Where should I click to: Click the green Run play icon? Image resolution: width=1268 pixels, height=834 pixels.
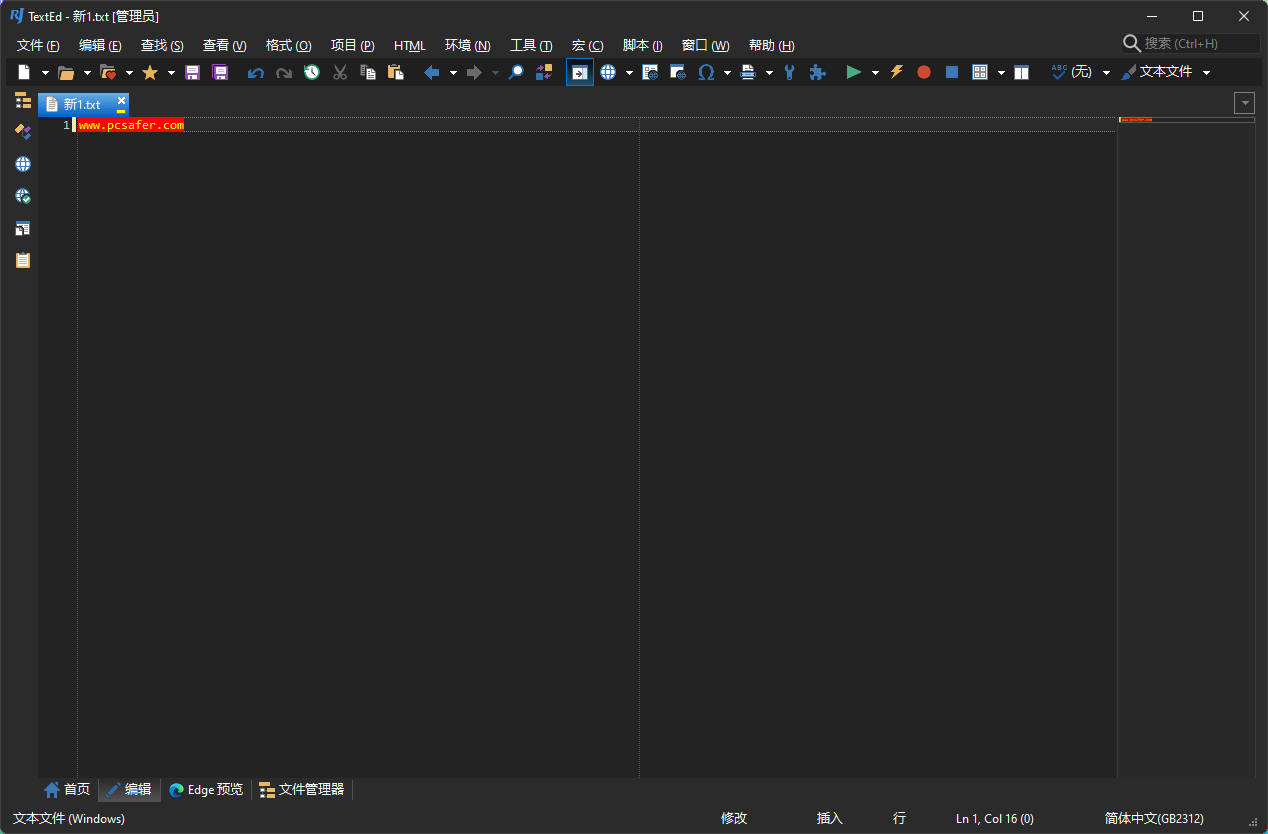(x=853, y=72)
